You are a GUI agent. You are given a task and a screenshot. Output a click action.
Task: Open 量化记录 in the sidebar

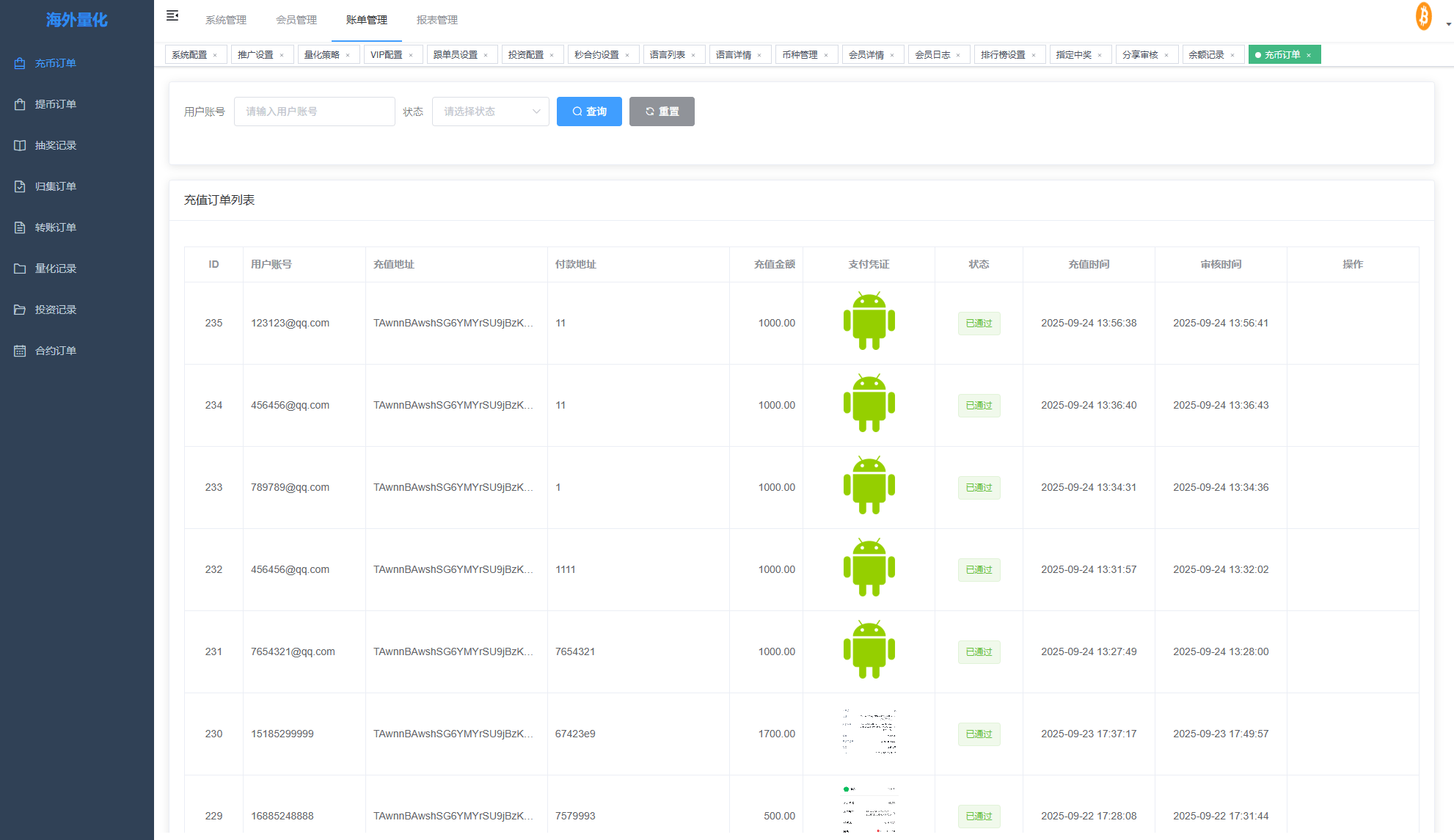click(x=55, y=269)
